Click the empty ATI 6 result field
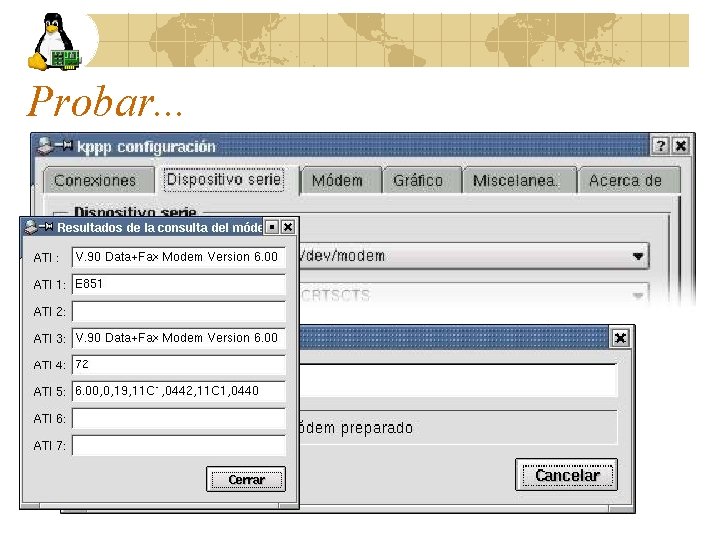This screenshot has width=720, height=540. [179, 419]
